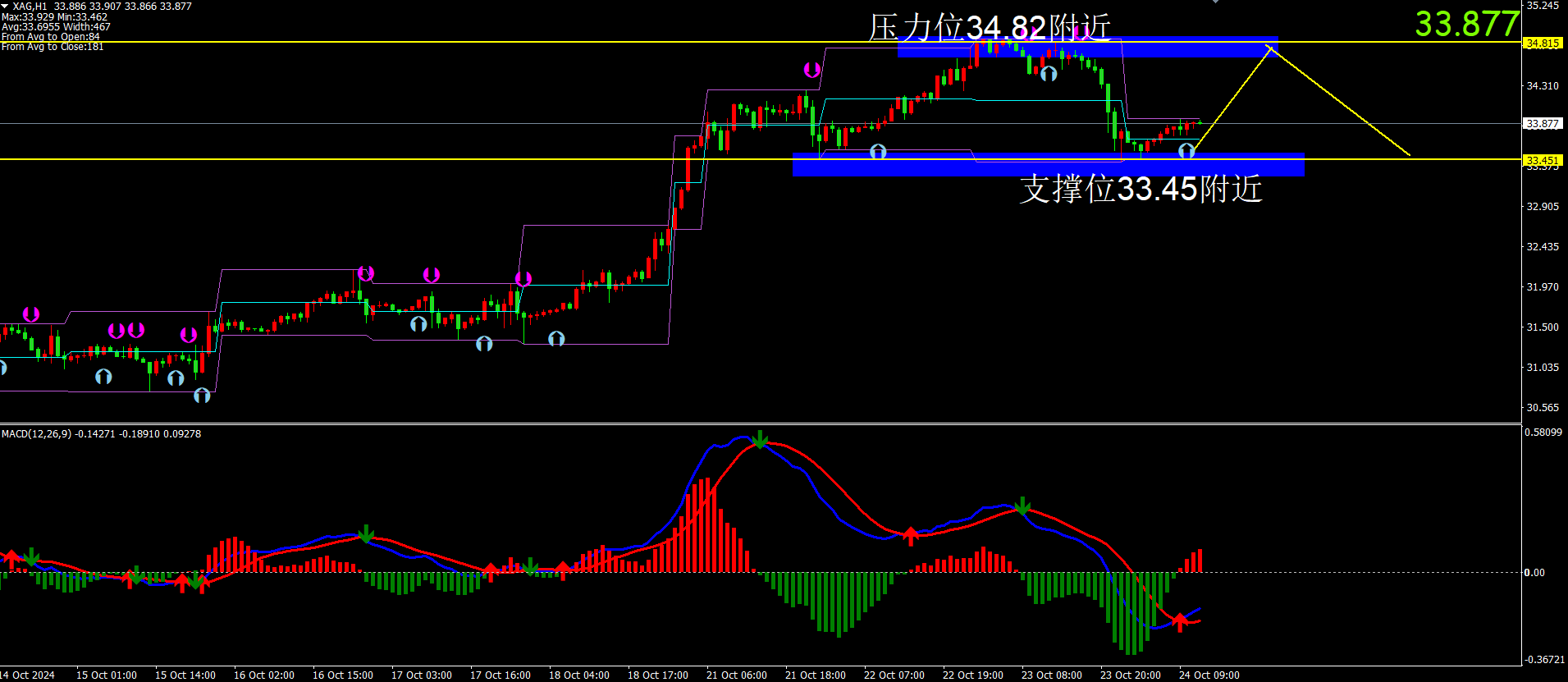
Task: Click the 'Max:33.929 Min:33.462' info line
Action: click(54, 16)
